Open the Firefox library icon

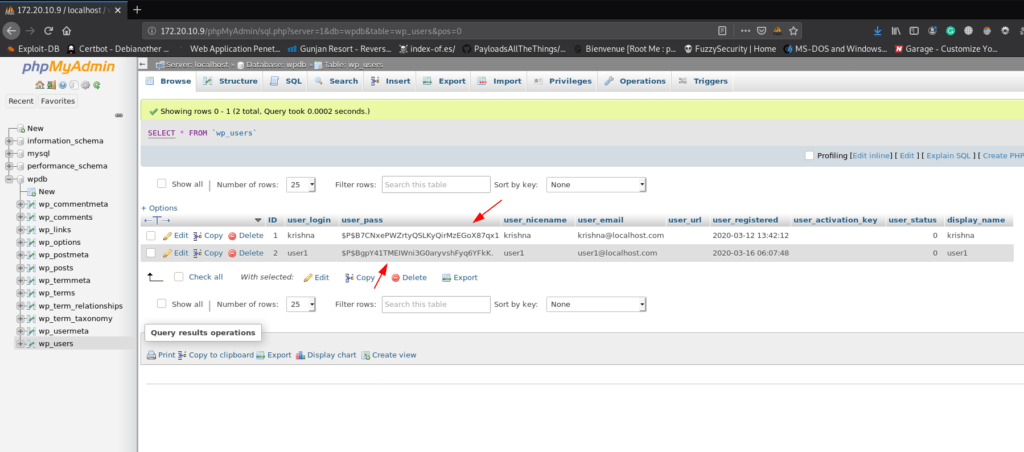(896, 30)
